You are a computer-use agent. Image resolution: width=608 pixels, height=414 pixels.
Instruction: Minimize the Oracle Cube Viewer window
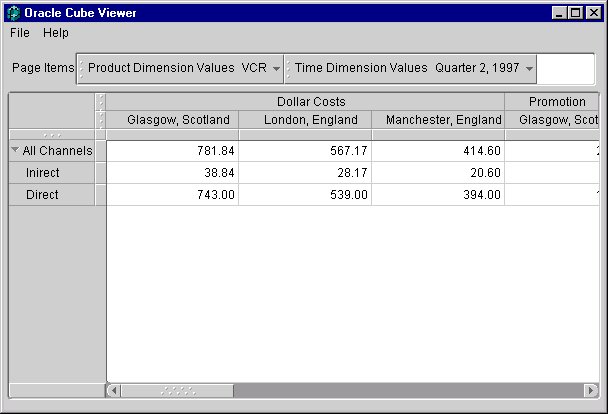coord(559,13)
